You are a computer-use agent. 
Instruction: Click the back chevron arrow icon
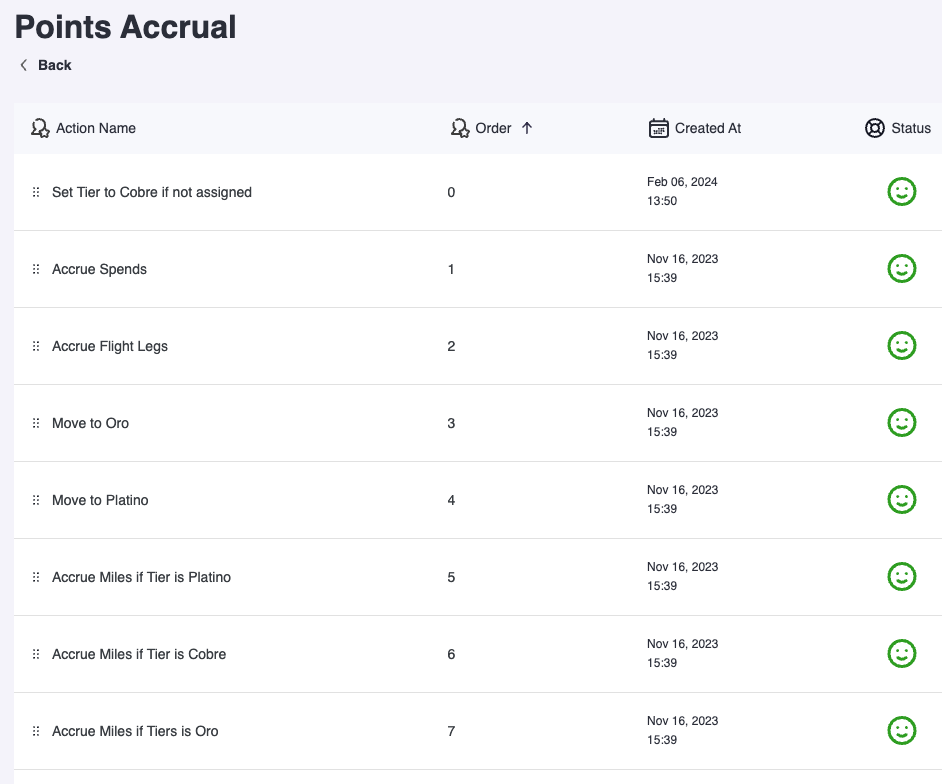(x=24, y=65)
